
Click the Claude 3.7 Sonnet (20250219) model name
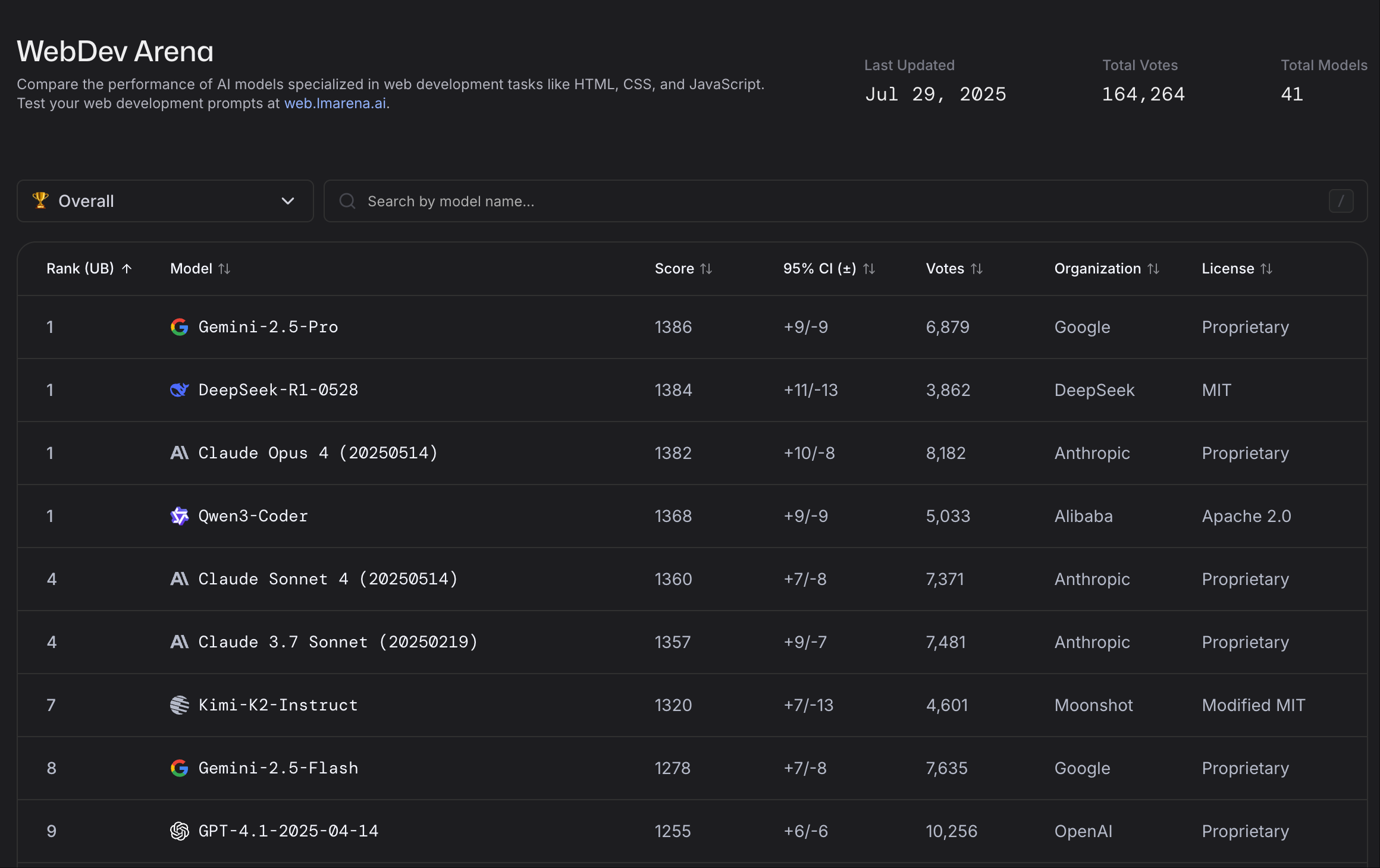[338, 642]
